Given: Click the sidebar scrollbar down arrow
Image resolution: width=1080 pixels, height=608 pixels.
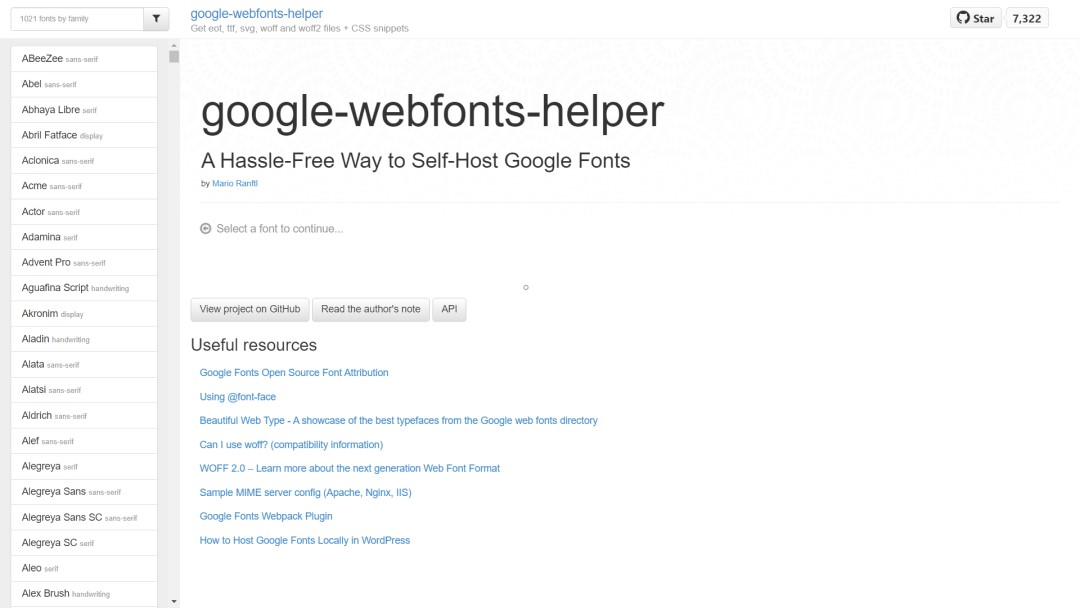Looking at the screenshot, I should pyautogui.click(x=172, y=600).
